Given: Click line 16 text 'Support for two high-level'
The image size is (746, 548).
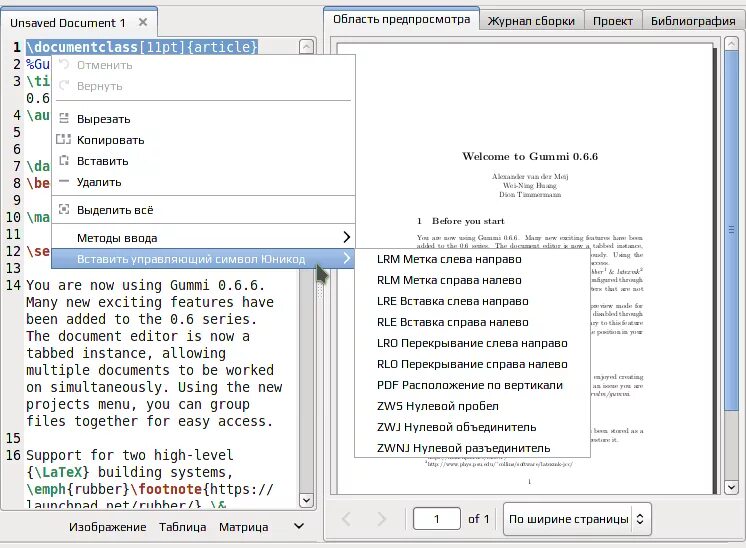Looking at the screenshot, I should tap(129, 455).
